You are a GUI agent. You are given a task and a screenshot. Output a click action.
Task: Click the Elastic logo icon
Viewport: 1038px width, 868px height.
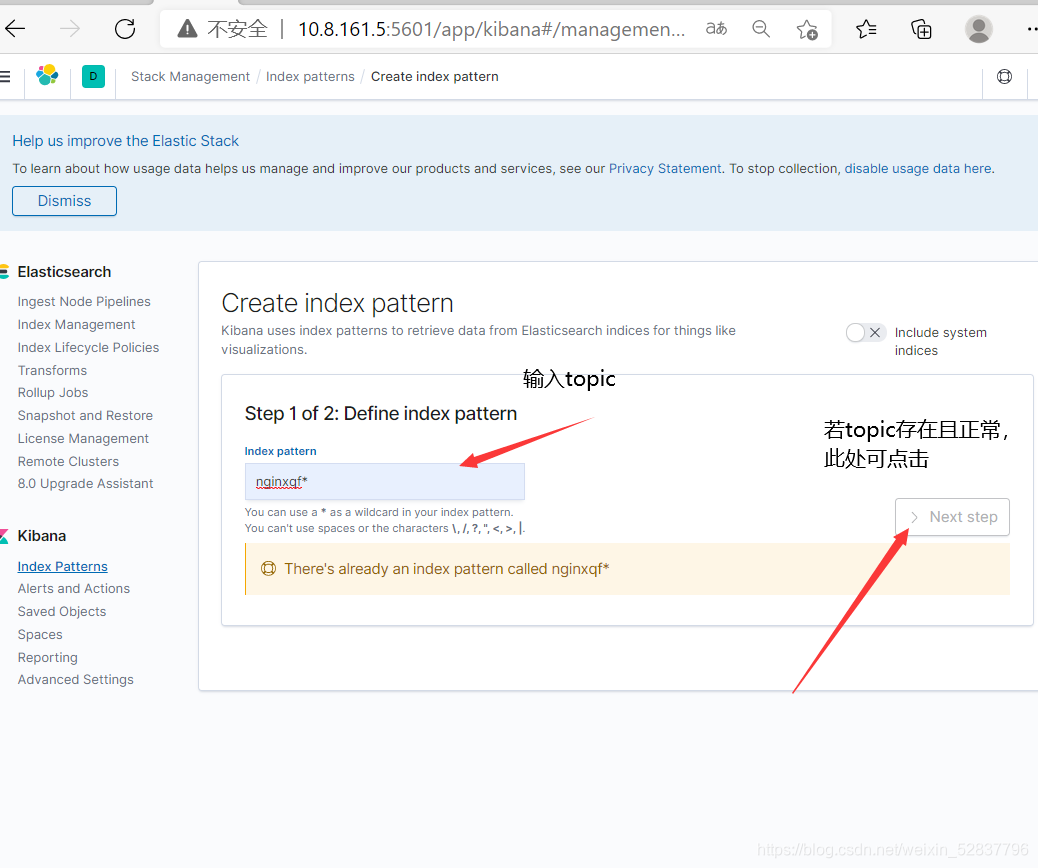(x=47, y=75)
